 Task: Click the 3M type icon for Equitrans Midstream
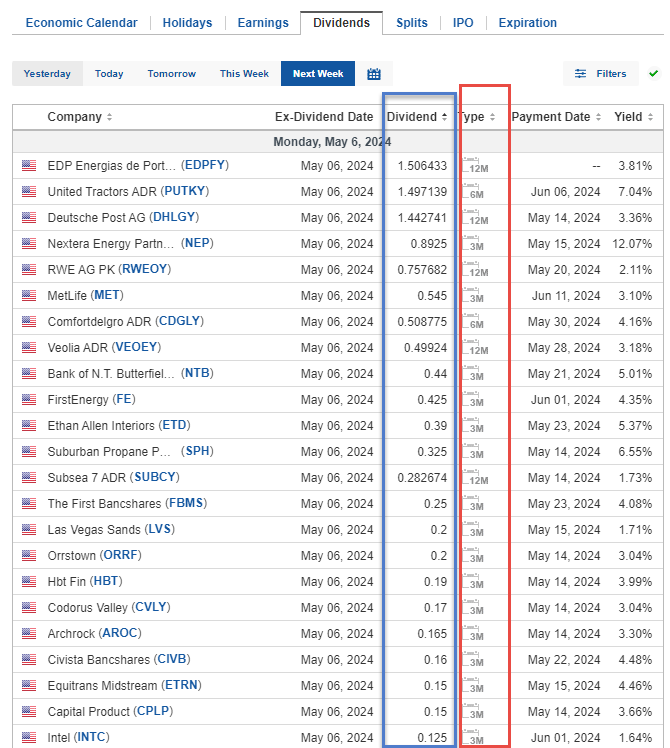click(473, 685)
